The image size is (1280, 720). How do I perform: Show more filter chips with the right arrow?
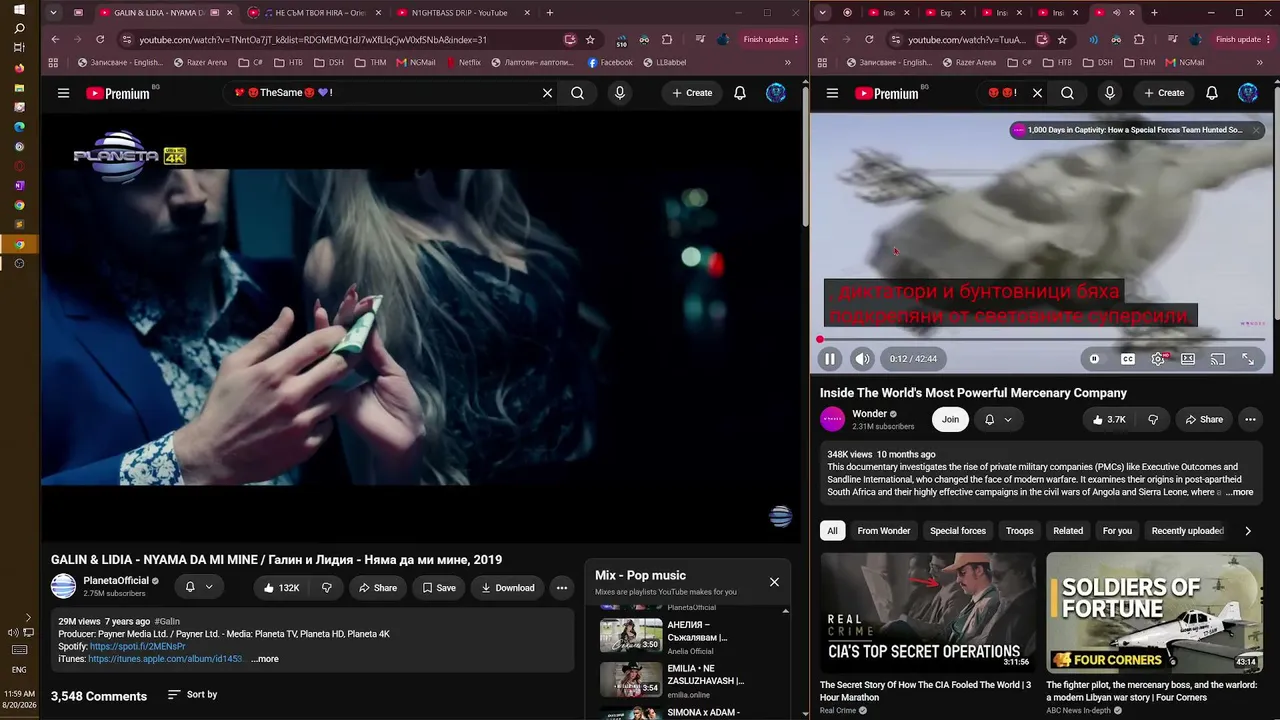1248,531
